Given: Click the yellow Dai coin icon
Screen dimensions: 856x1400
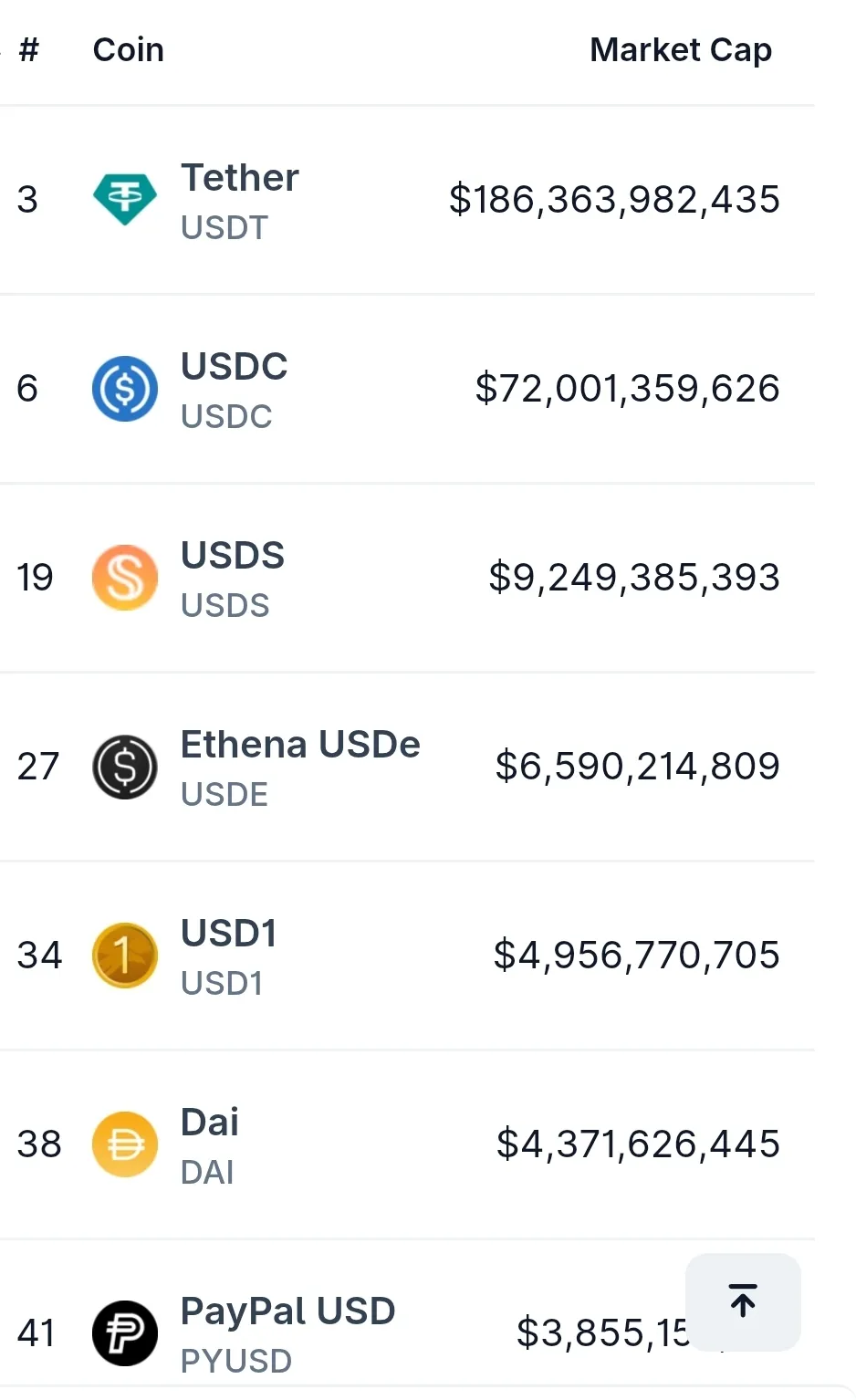Looking at the screenshot, I should coord(125,1144).
